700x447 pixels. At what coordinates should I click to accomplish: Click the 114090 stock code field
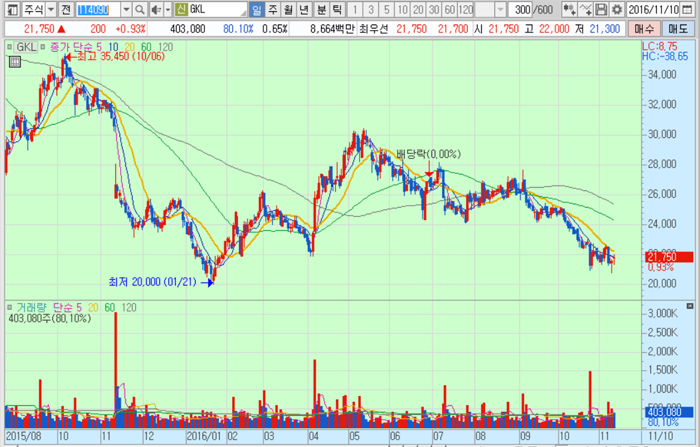[96, 10]
